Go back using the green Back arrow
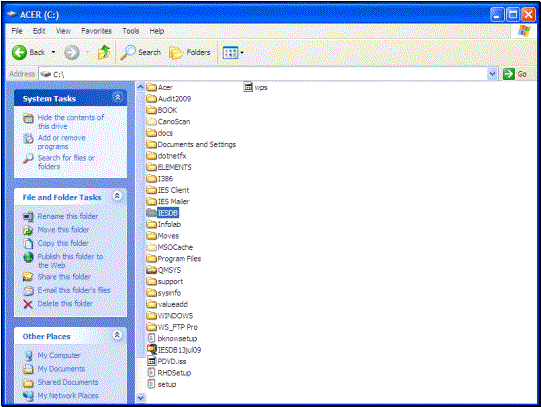541x407 pixels. point(19,52)
